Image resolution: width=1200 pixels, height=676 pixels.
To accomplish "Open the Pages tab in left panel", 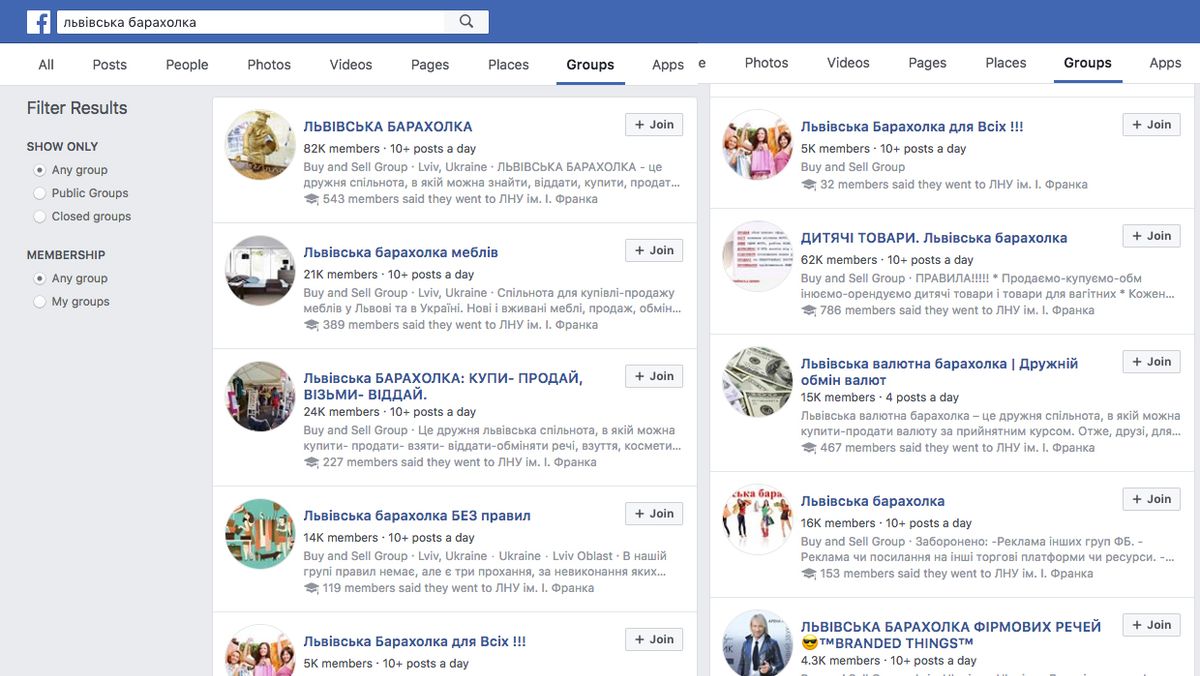I will click(430, 64).
